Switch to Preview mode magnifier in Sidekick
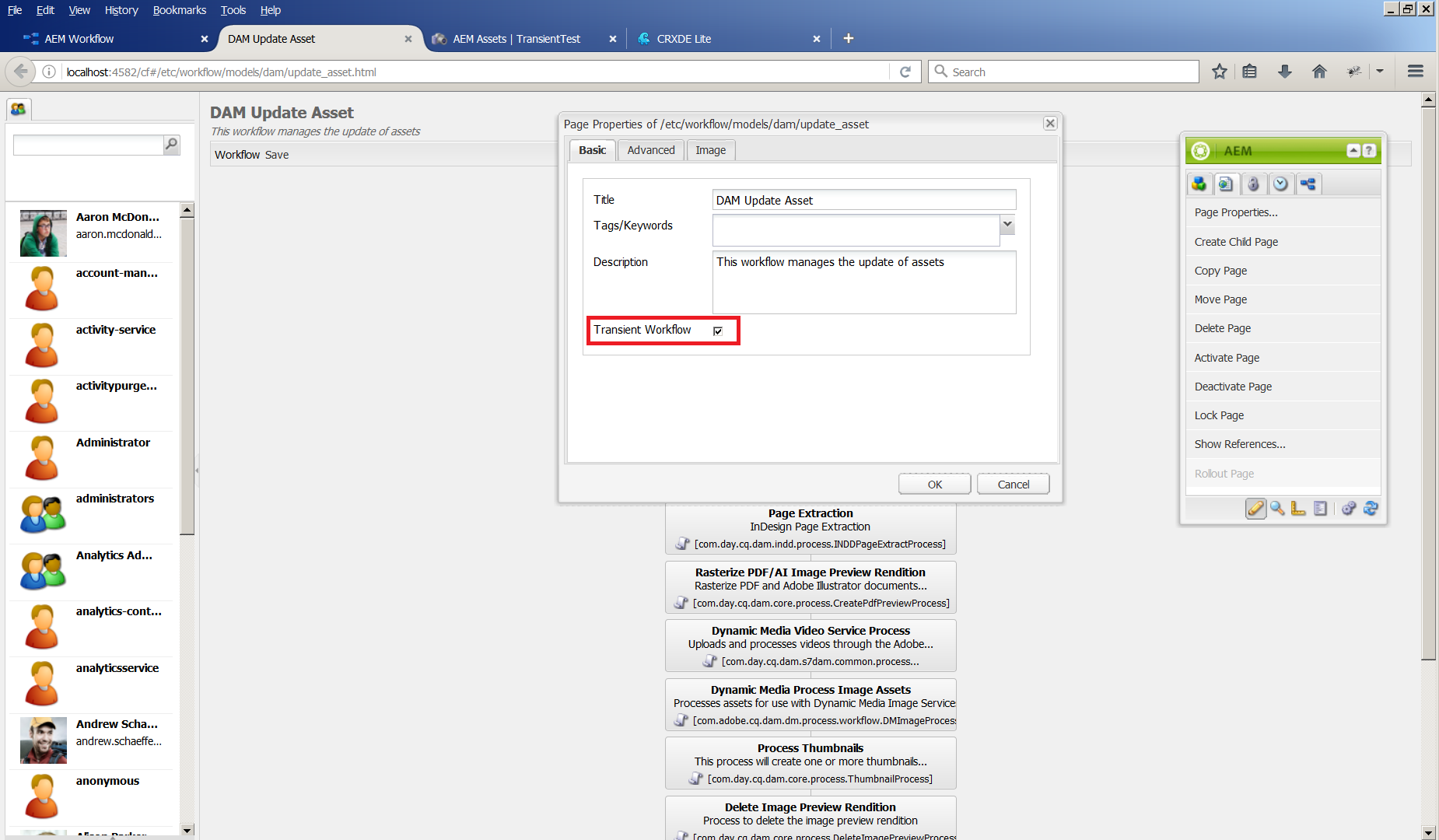Image resolution: width=1439 pixels, height=840 pixels. click(x=1277, y=509)
